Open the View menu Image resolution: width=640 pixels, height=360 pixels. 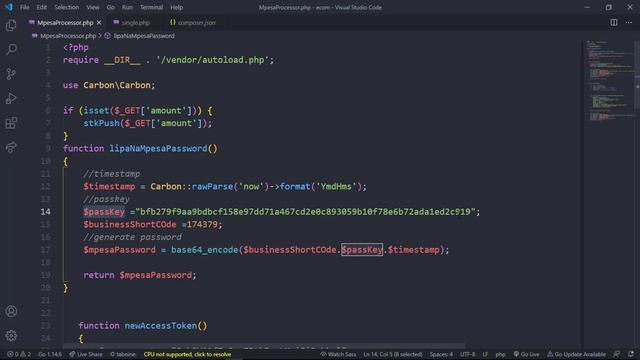pyautogui.click(x=93, y=7)
